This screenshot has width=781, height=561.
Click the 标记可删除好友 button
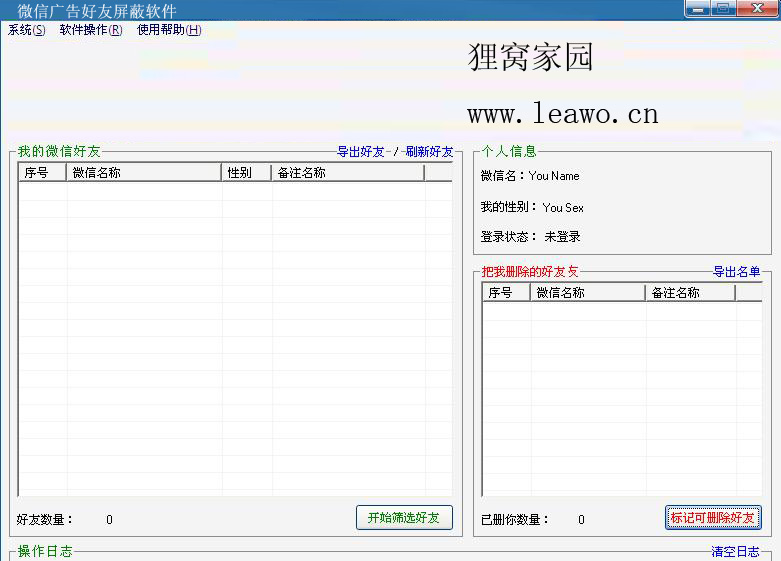713,518
